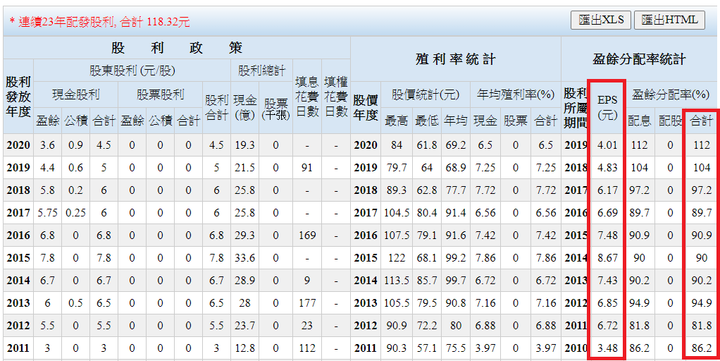Click EPS value 3.48

(607, 348)
